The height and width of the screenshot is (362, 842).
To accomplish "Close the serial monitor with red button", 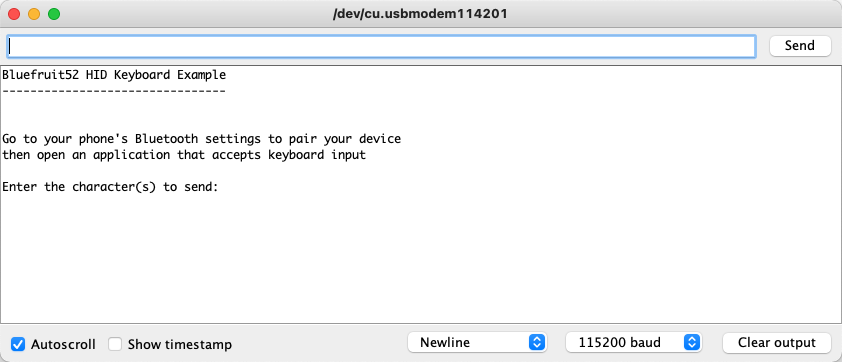I will (14, 15).
